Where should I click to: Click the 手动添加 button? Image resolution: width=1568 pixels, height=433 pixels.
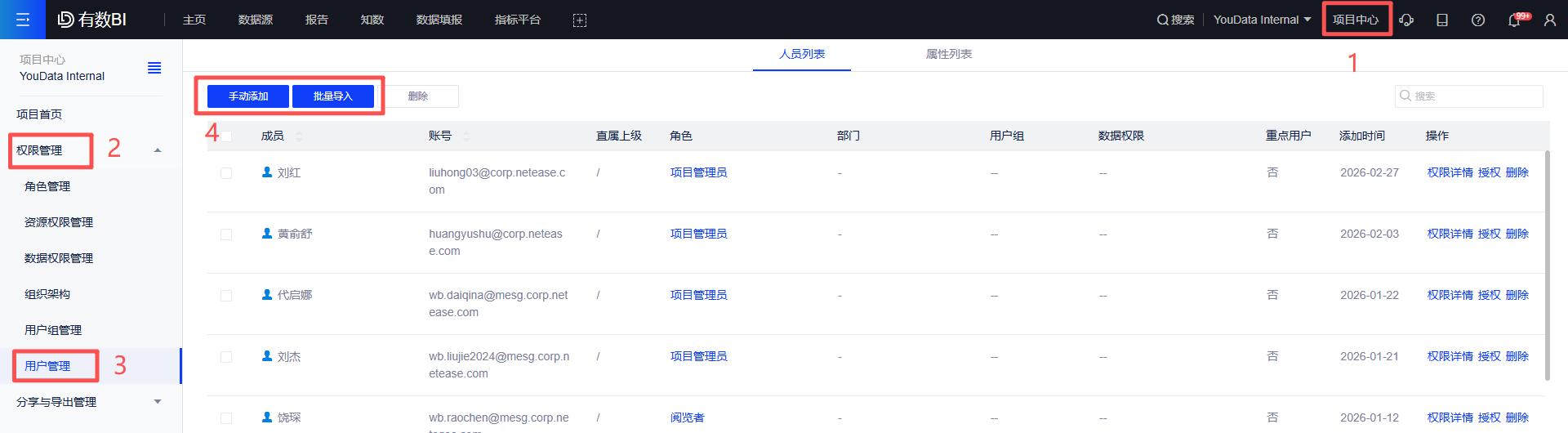point(248,96)
